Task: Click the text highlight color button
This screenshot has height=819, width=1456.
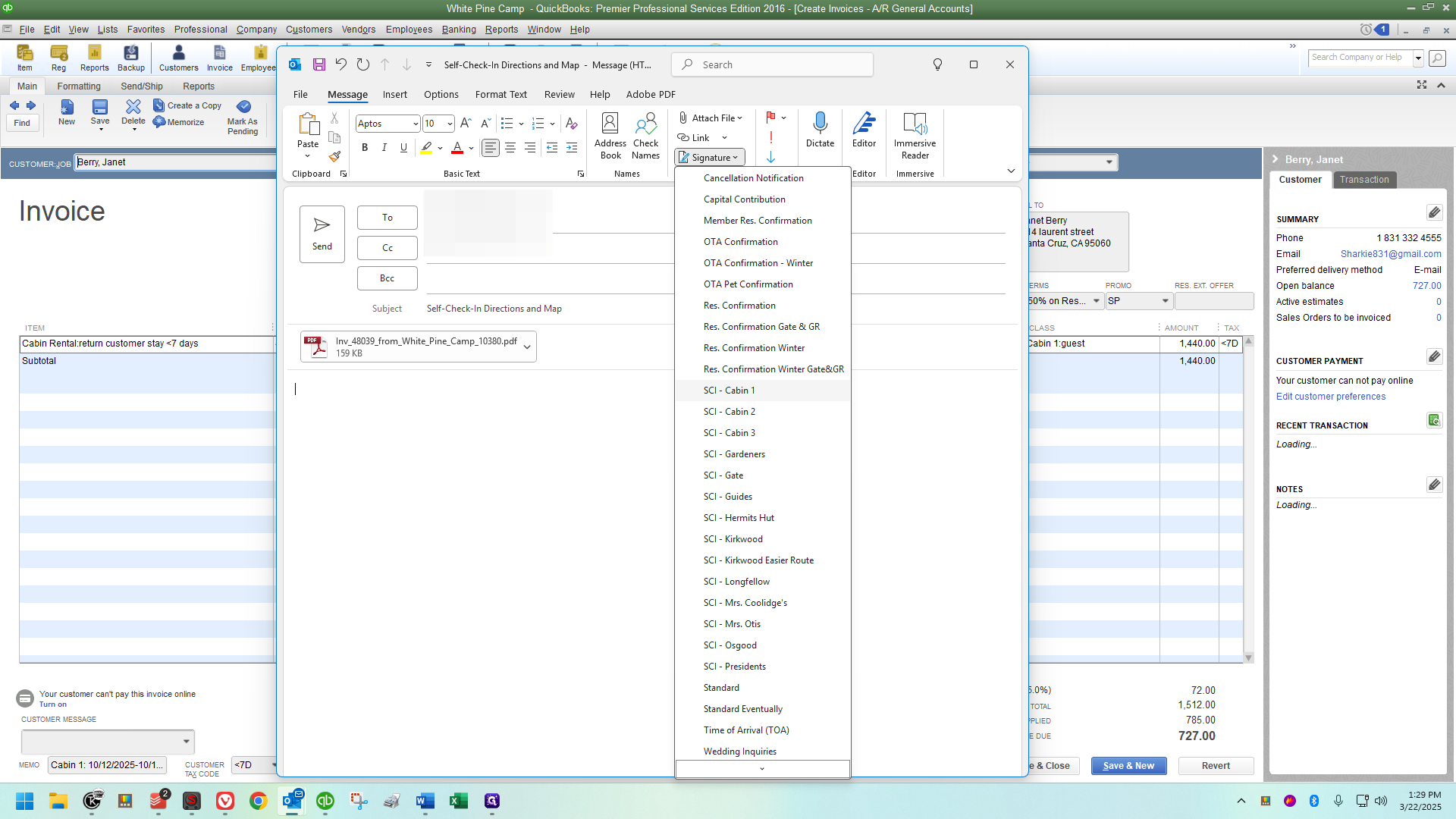Action: (426, 148)
